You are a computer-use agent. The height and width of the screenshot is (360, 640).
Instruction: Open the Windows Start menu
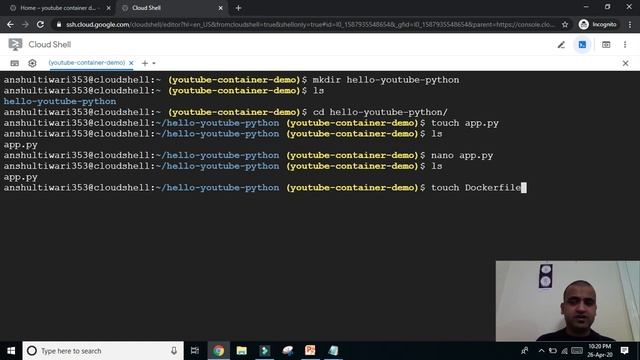(x=11, y=351)
